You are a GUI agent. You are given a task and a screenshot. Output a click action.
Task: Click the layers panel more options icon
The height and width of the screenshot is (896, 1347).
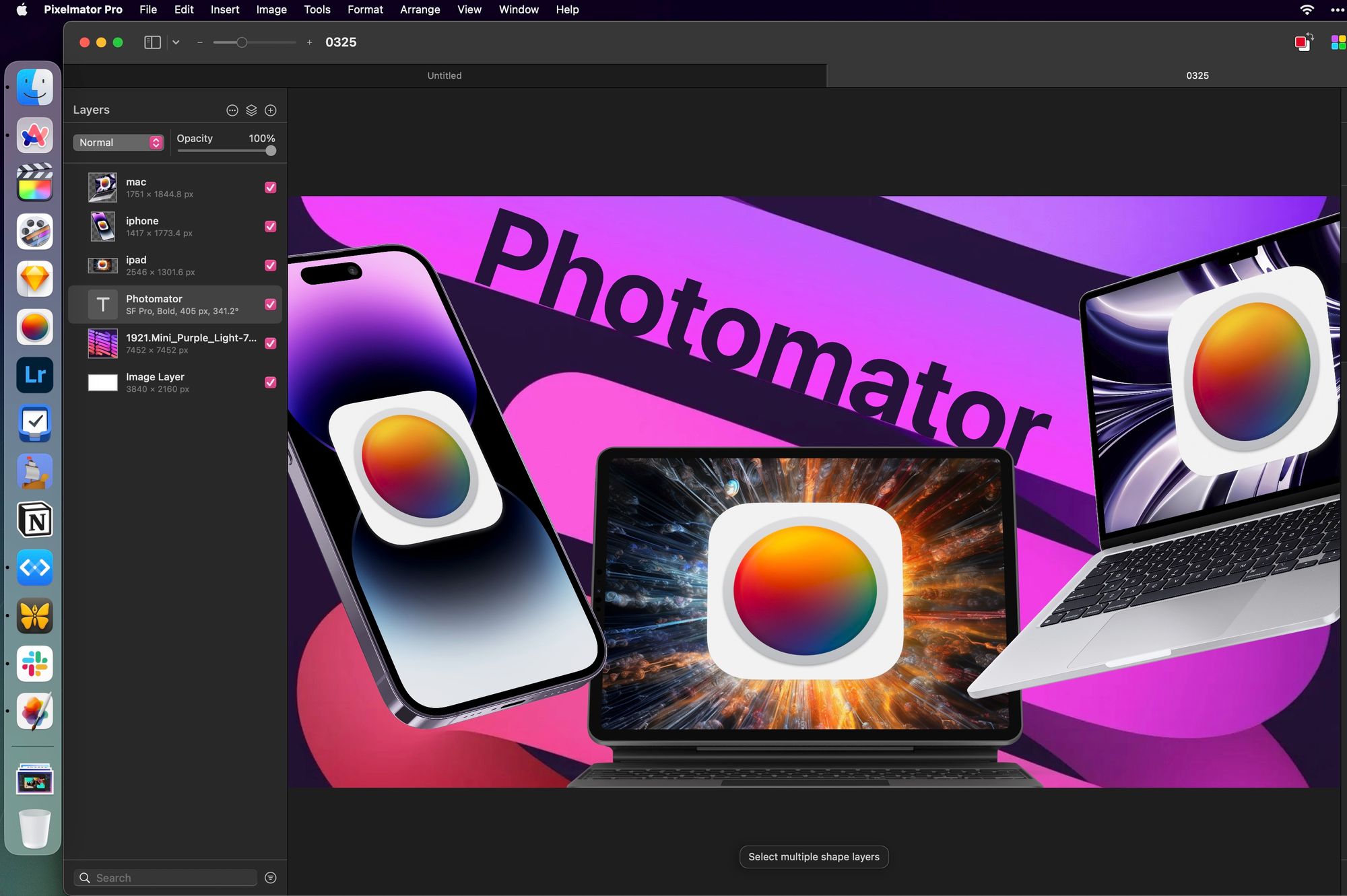(x=232, y=110)
